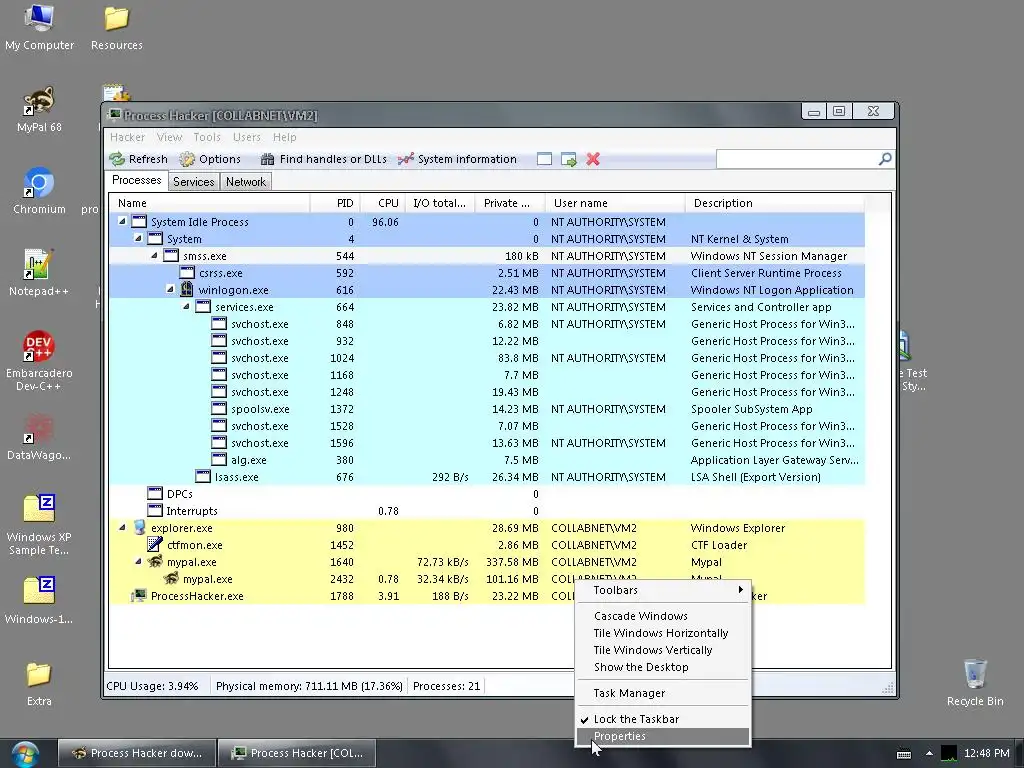Click the red X terminate toolbar icon
The image size is (1024, 768).
(593, 159)
